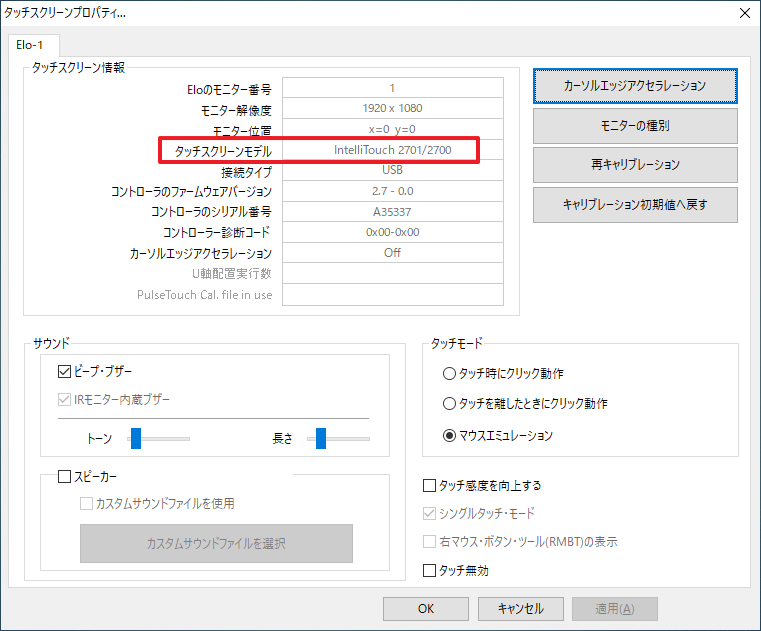The width and height of the screenshot is (761, 631).
Task: Click the モニター解像度 value field
Action: pyautogui.click(x=391, y=108)
